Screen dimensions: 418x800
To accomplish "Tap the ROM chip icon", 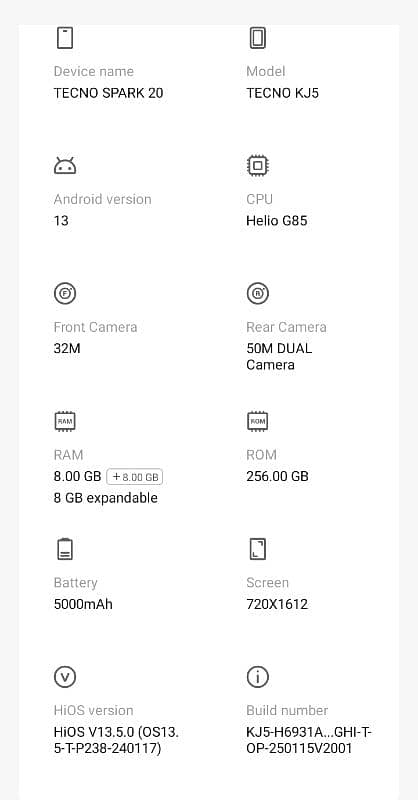I will click(257, 421).
